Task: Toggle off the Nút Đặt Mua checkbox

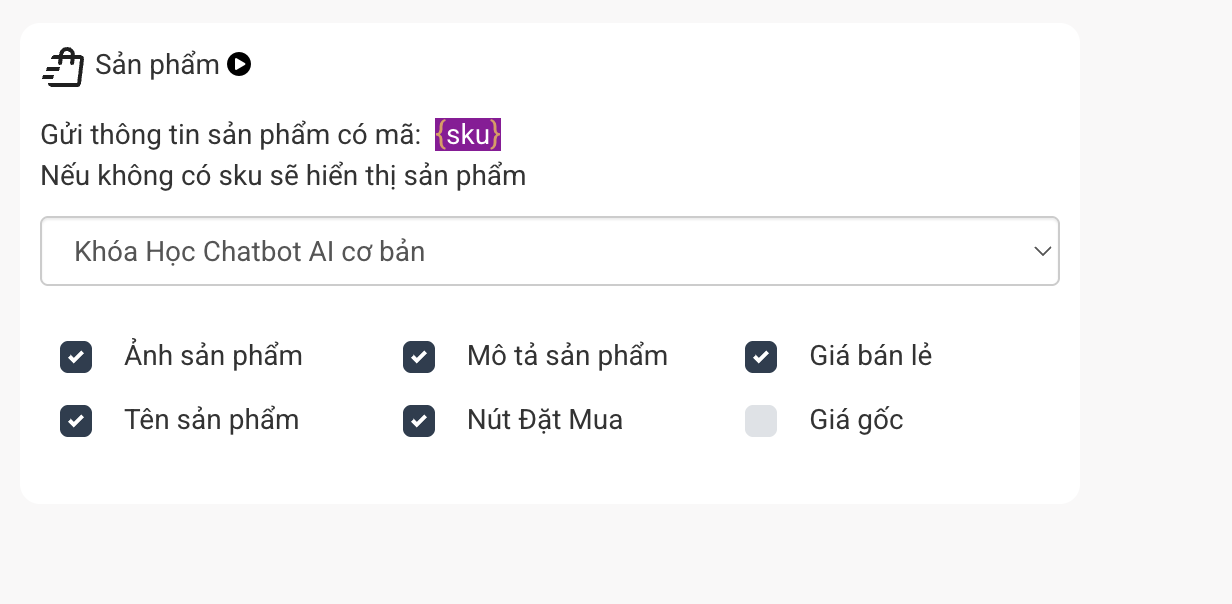Action: pyautogui.click(x=419, y=421)
